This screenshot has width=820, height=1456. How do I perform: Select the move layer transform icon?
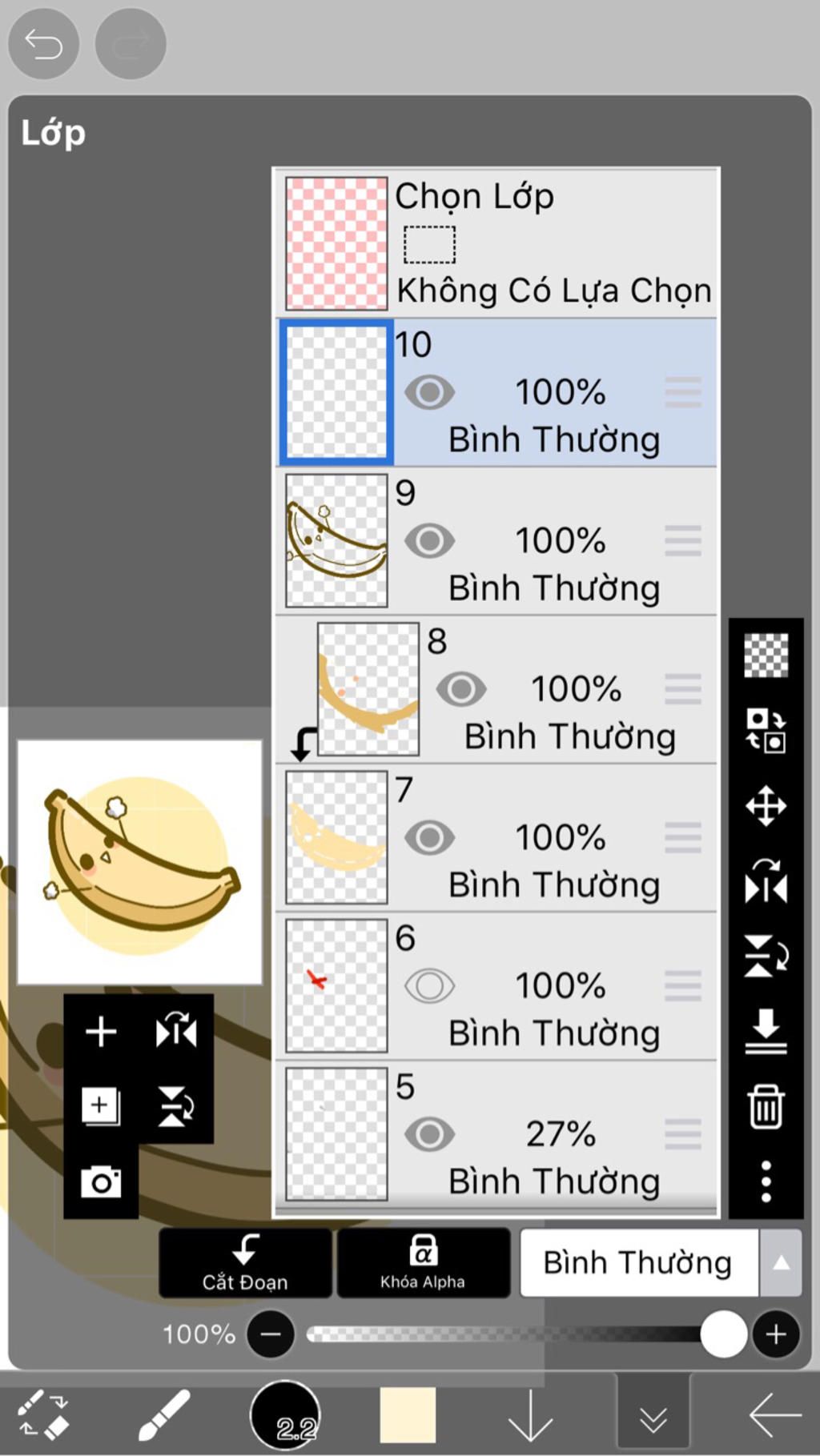click(x=766, y=805)
